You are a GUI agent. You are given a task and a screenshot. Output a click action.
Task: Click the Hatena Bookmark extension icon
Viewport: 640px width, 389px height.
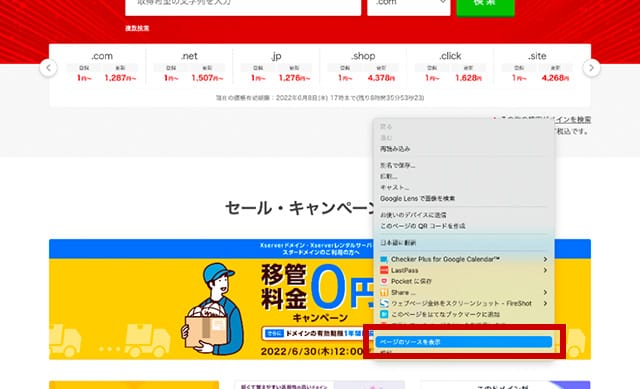(384, 314)
